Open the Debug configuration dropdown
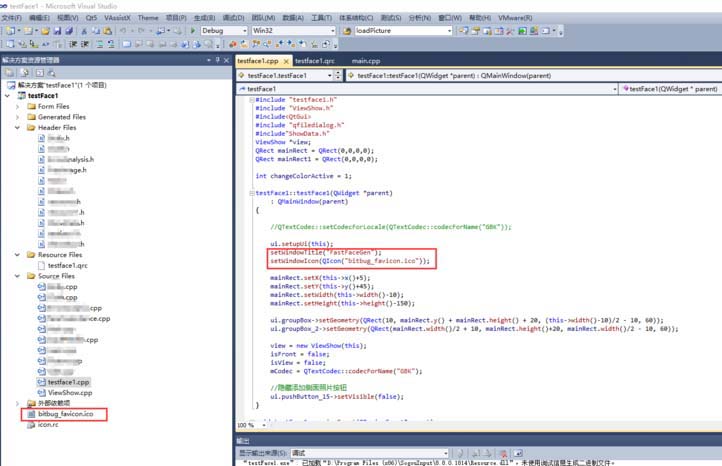Image resolution: width=722 pixels, height=466 pixels. tap(224, 31)
